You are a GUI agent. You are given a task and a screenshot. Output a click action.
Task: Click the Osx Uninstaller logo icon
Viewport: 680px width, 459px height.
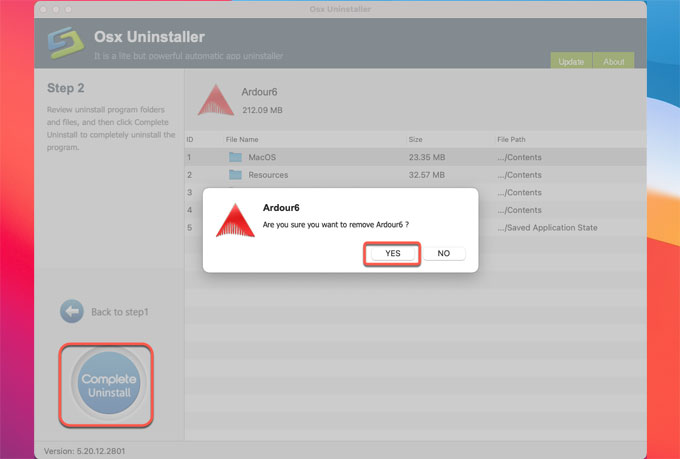click(x=65, y=43)
